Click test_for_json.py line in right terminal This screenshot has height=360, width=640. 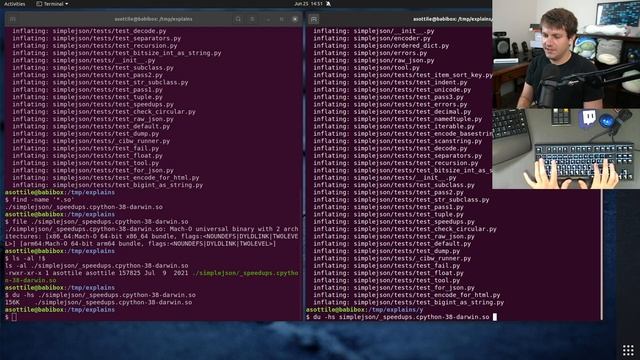(393, 288)
